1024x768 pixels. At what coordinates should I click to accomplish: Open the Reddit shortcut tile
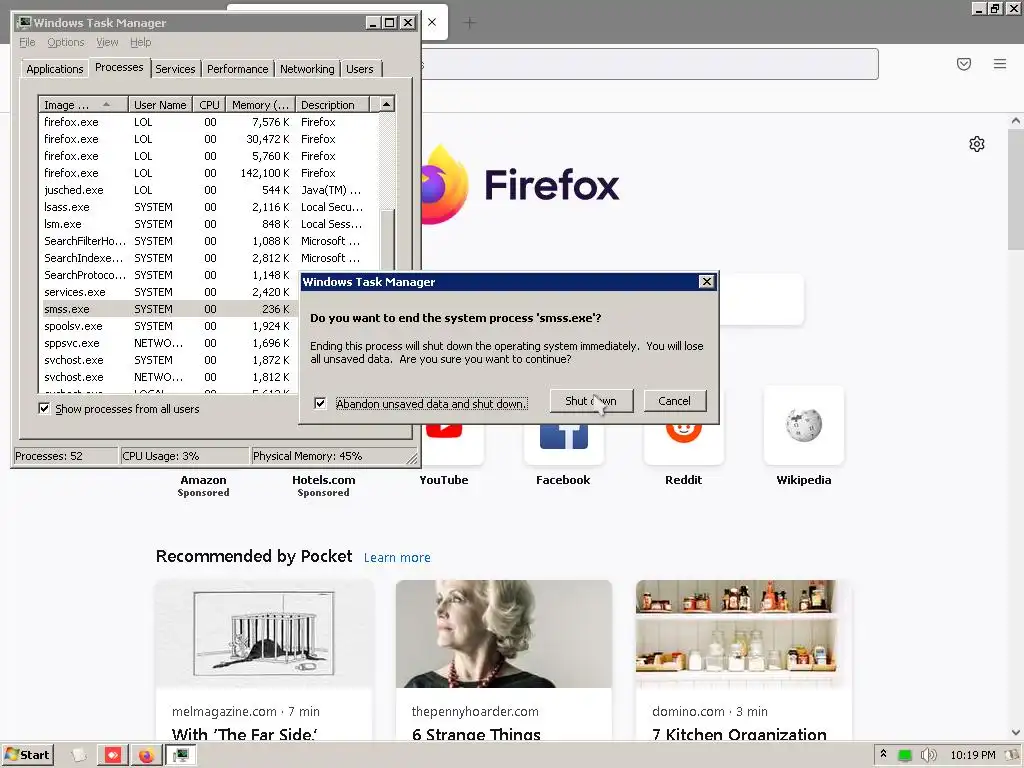(684, 445)
